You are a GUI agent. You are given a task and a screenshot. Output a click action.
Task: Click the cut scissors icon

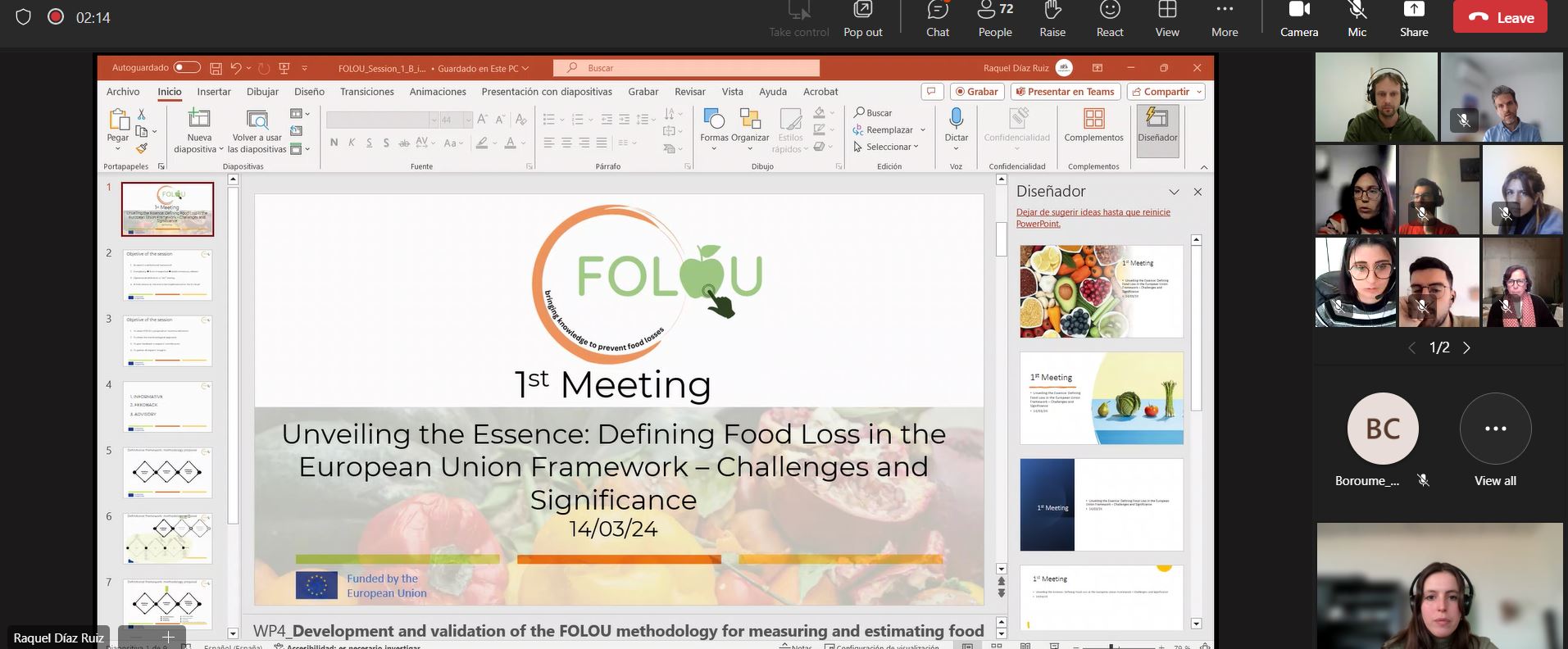point(142,114)
